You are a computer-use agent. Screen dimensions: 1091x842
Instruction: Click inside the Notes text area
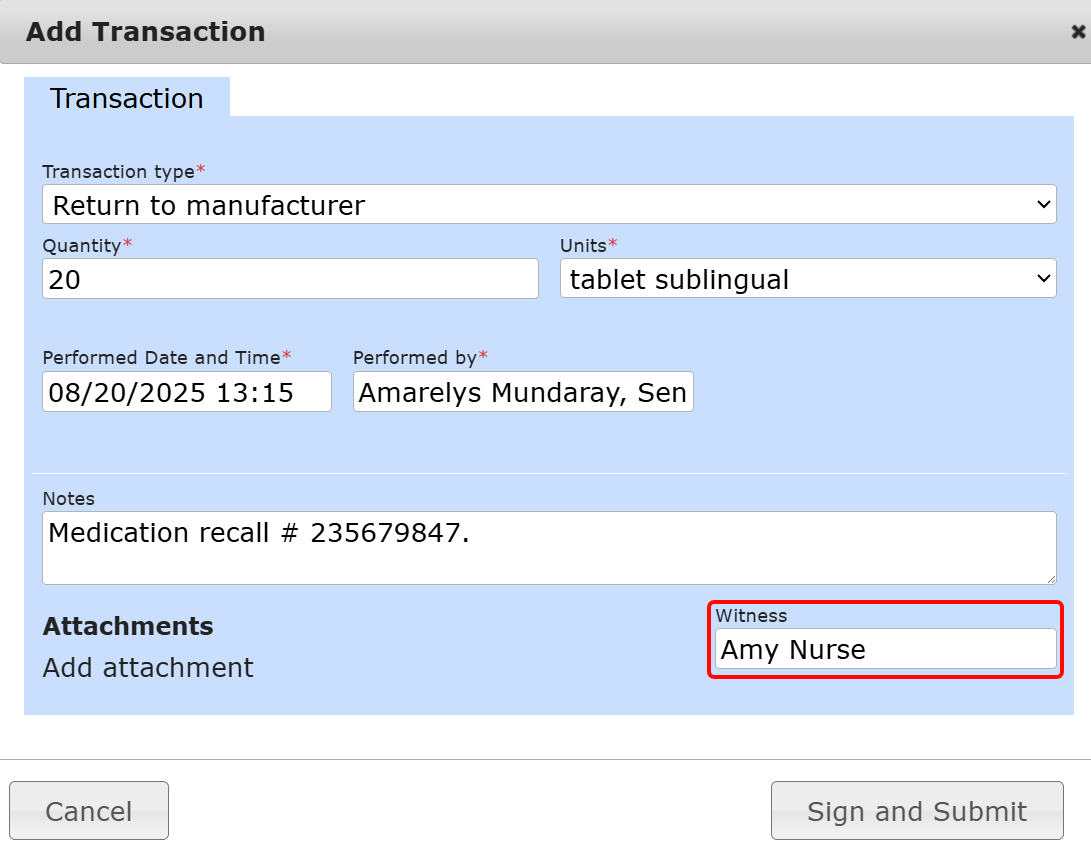[548, 547]
